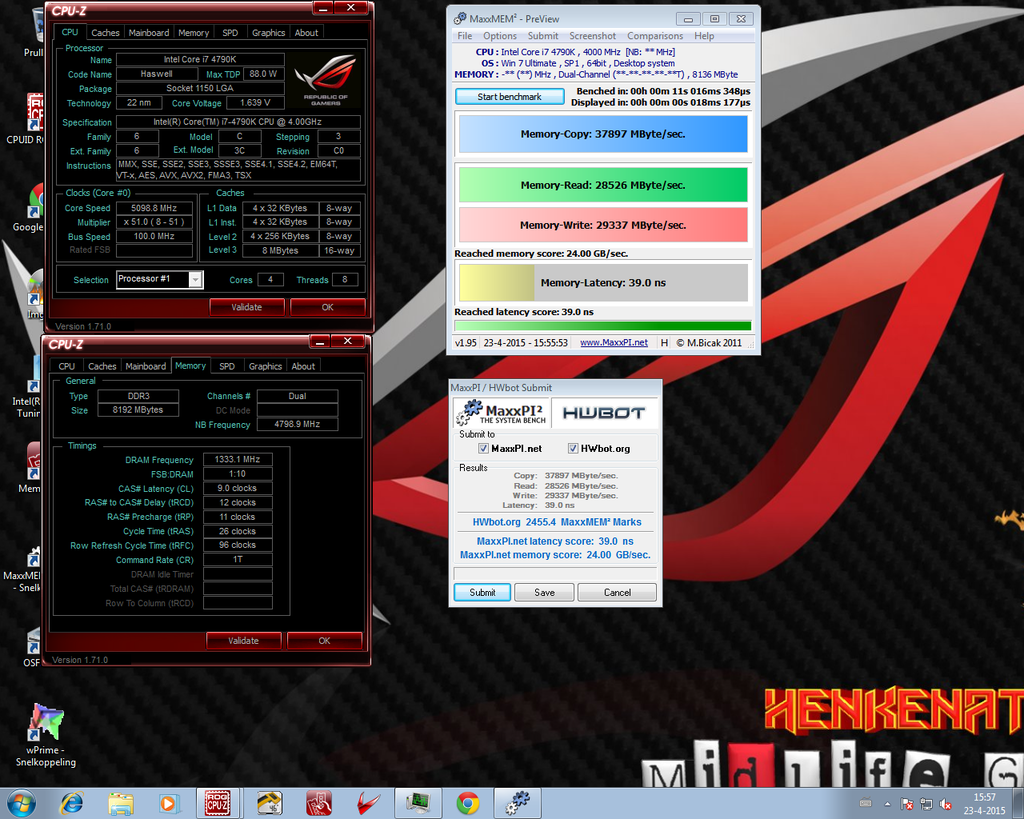This screenshot has width=1024, height=819.
Task: Open the Google Chrome desktop shortcut
Action: pos(29,208)
